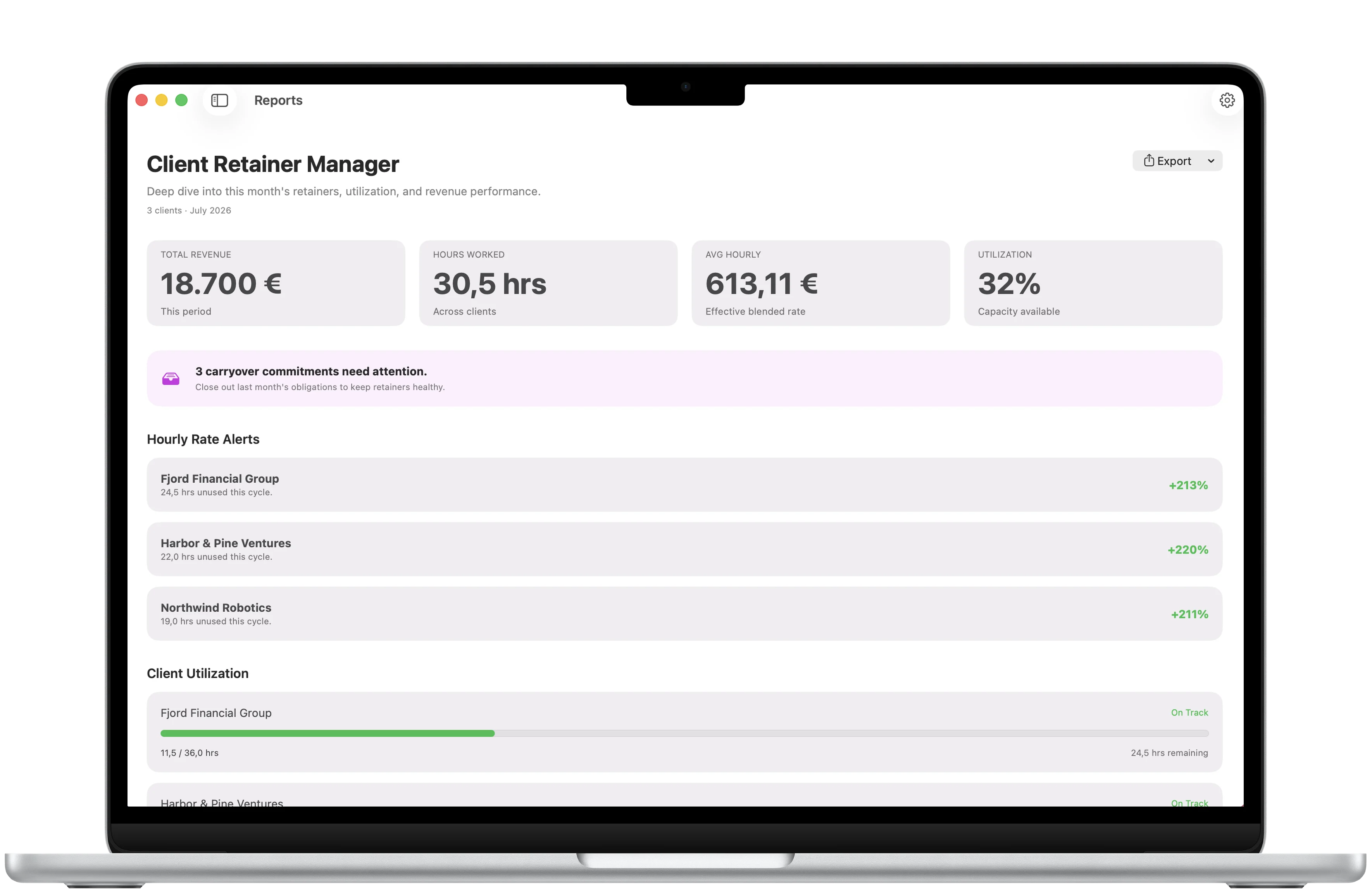Image resolution: width=1372 pixels, height=891 pixels.
Task: Open the Avg Hourly card
Action: click(x=820, y=283)
